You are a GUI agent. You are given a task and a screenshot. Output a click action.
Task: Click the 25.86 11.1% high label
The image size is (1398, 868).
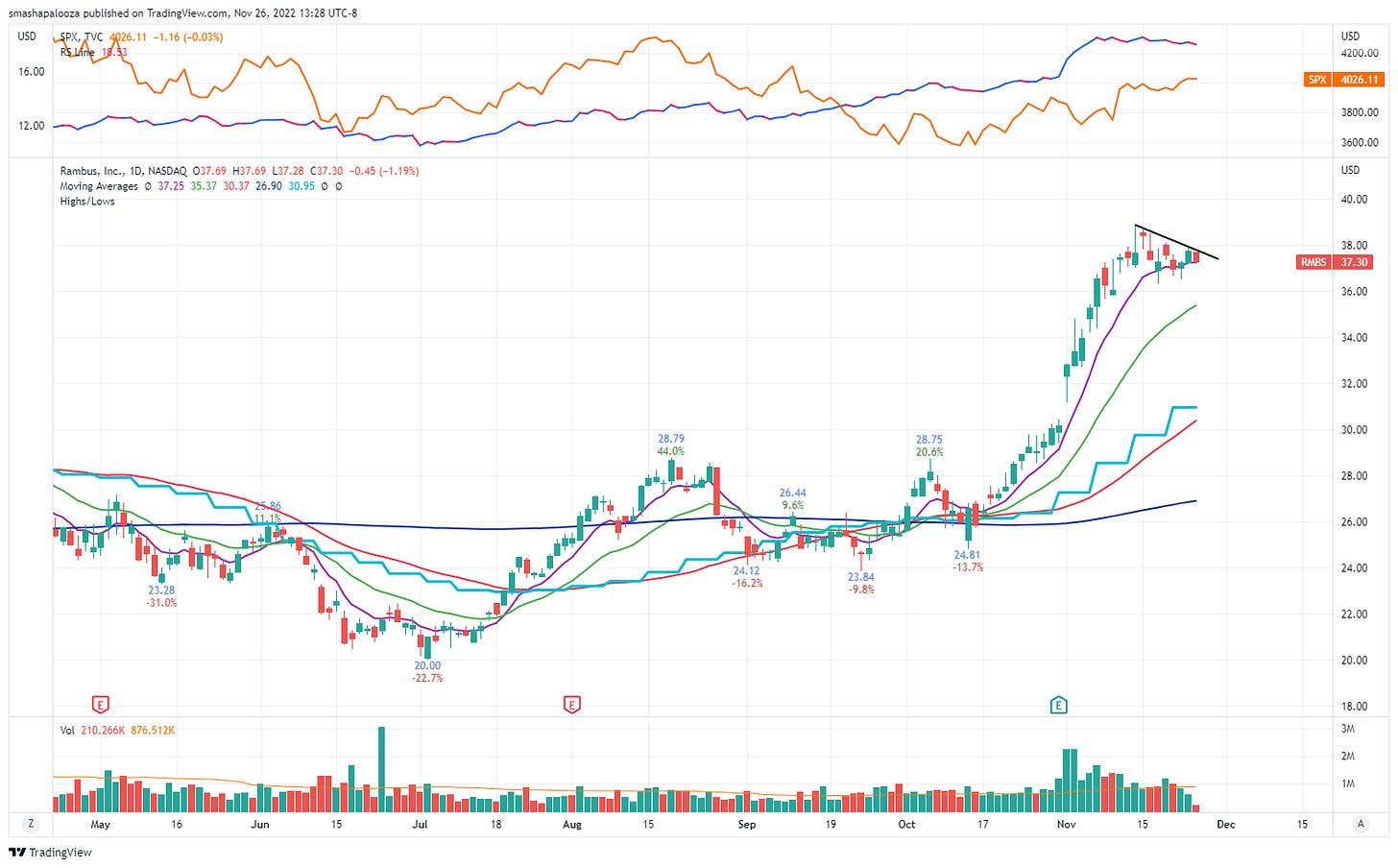tap(268, 512)
